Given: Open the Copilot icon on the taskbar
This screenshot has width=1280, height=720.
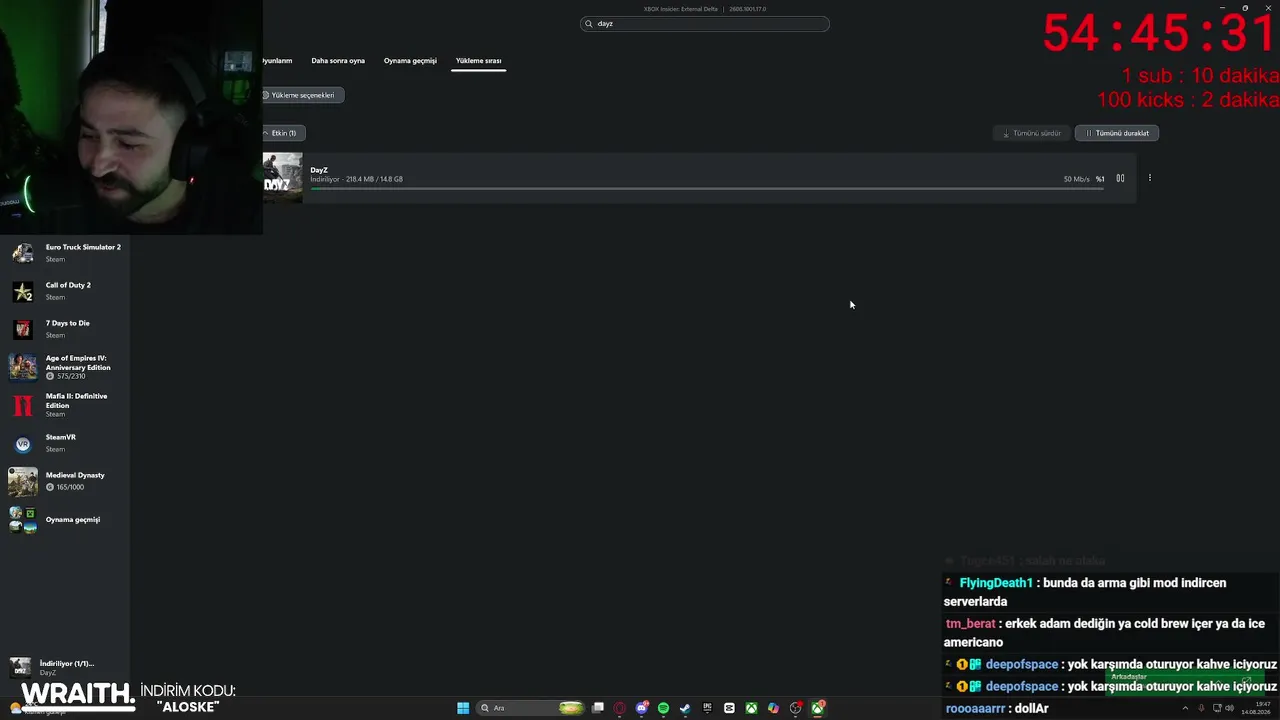Looking at the screenshot, I should click(x=773, y=708).
